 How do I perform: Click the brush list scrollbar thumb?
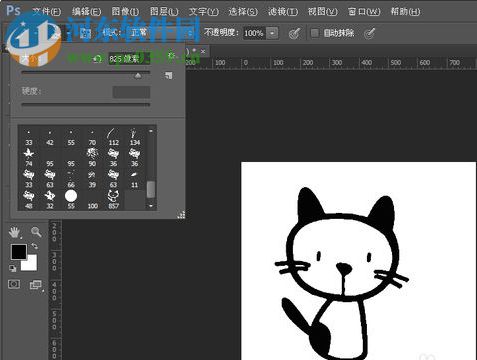pos(151,189)
